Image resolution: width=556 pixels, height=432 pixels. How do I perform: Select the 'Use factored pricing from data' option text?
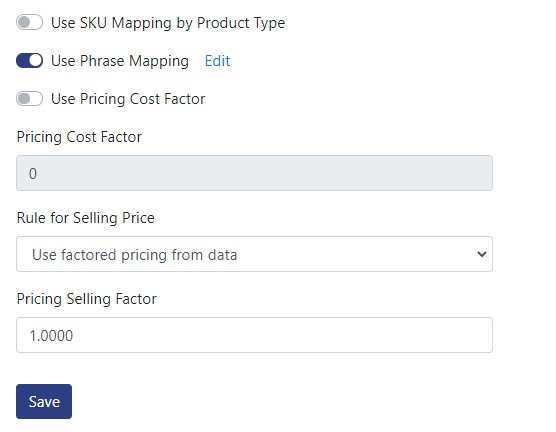tap(134, 255)
